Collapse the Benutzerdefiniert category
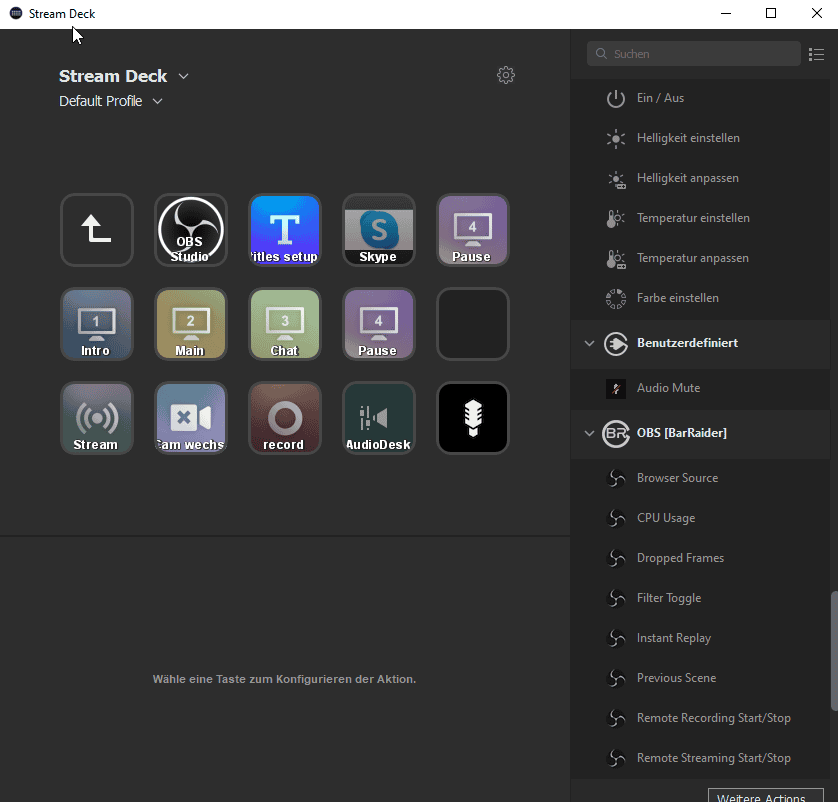This screenshot has height=802, width=838. [x=589, y=343]
